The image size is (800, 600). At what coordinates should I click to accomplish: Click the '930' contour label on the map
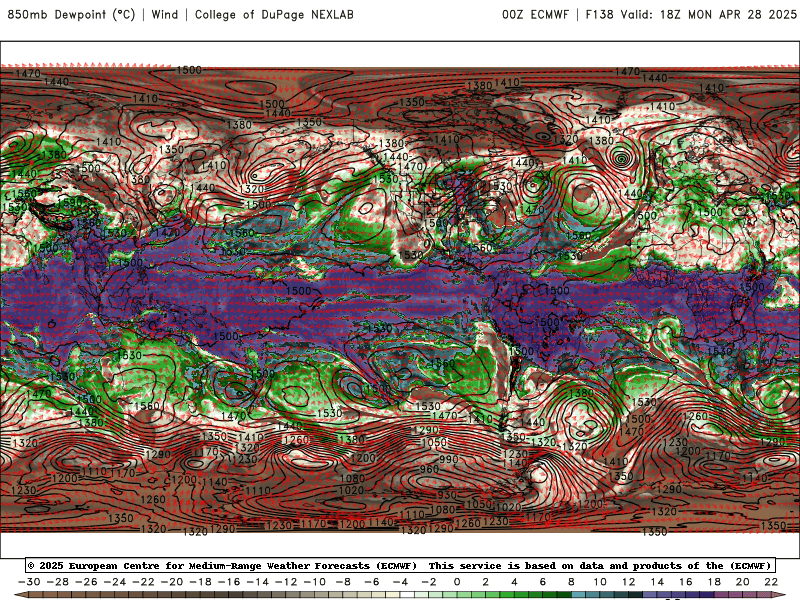click(x=447, y=495)
